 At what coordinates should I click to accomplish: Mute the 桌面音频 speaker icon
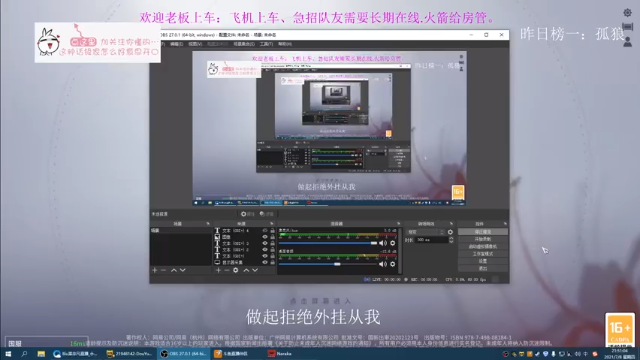(x=383, y=264)
